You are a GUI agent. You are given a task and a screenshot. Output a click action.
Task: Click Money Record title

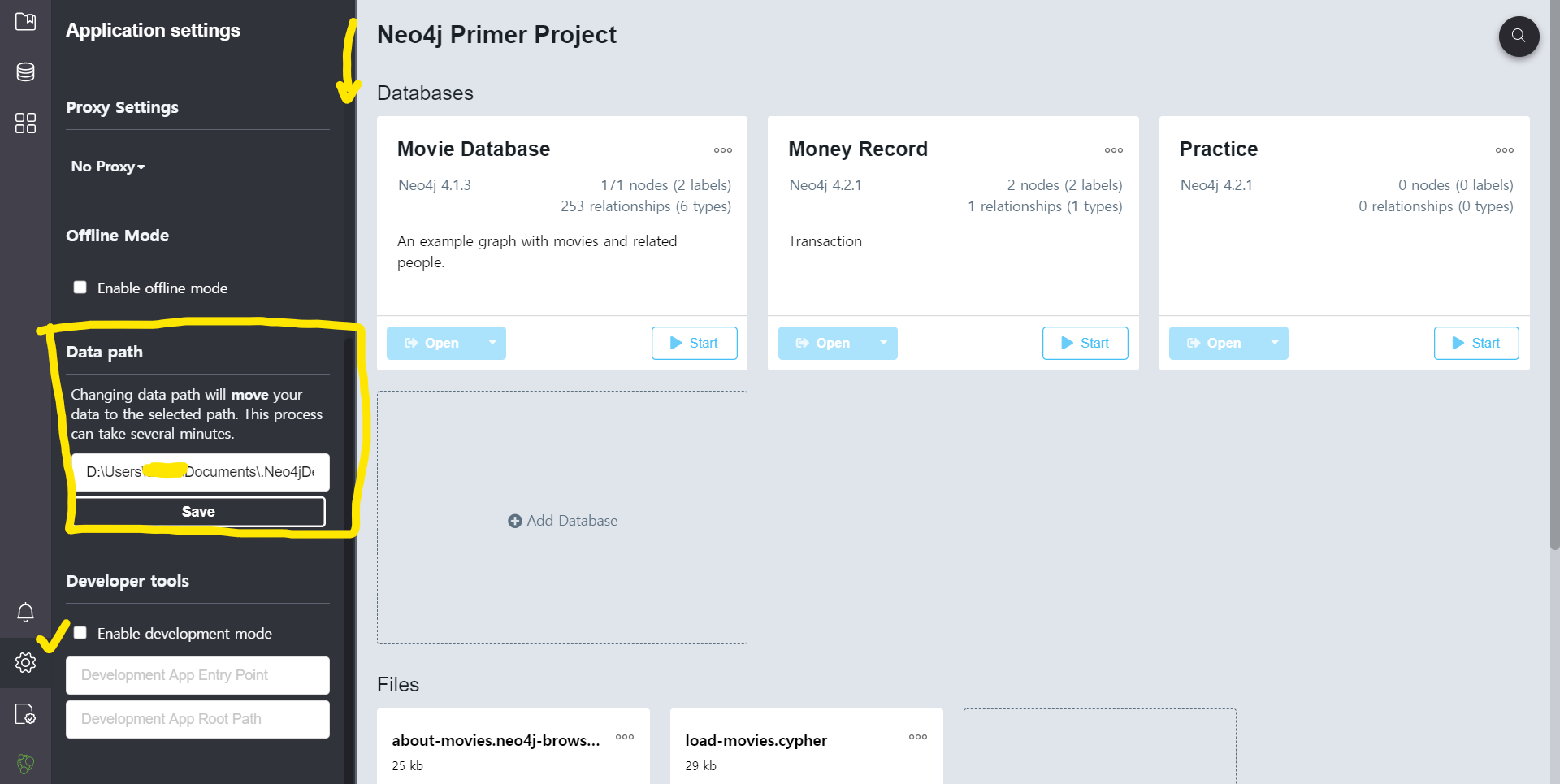(858, 149)
